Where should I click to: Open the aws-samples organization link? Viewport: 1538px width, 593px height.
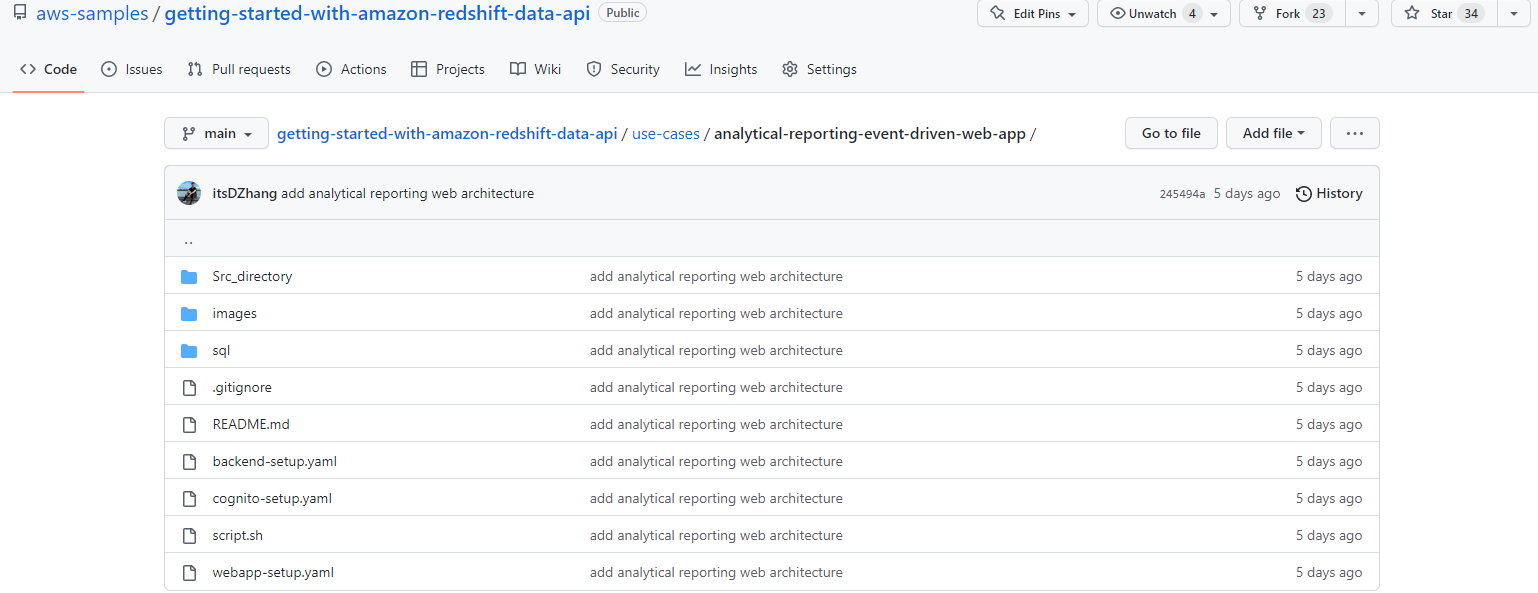(x=92, y=13)
